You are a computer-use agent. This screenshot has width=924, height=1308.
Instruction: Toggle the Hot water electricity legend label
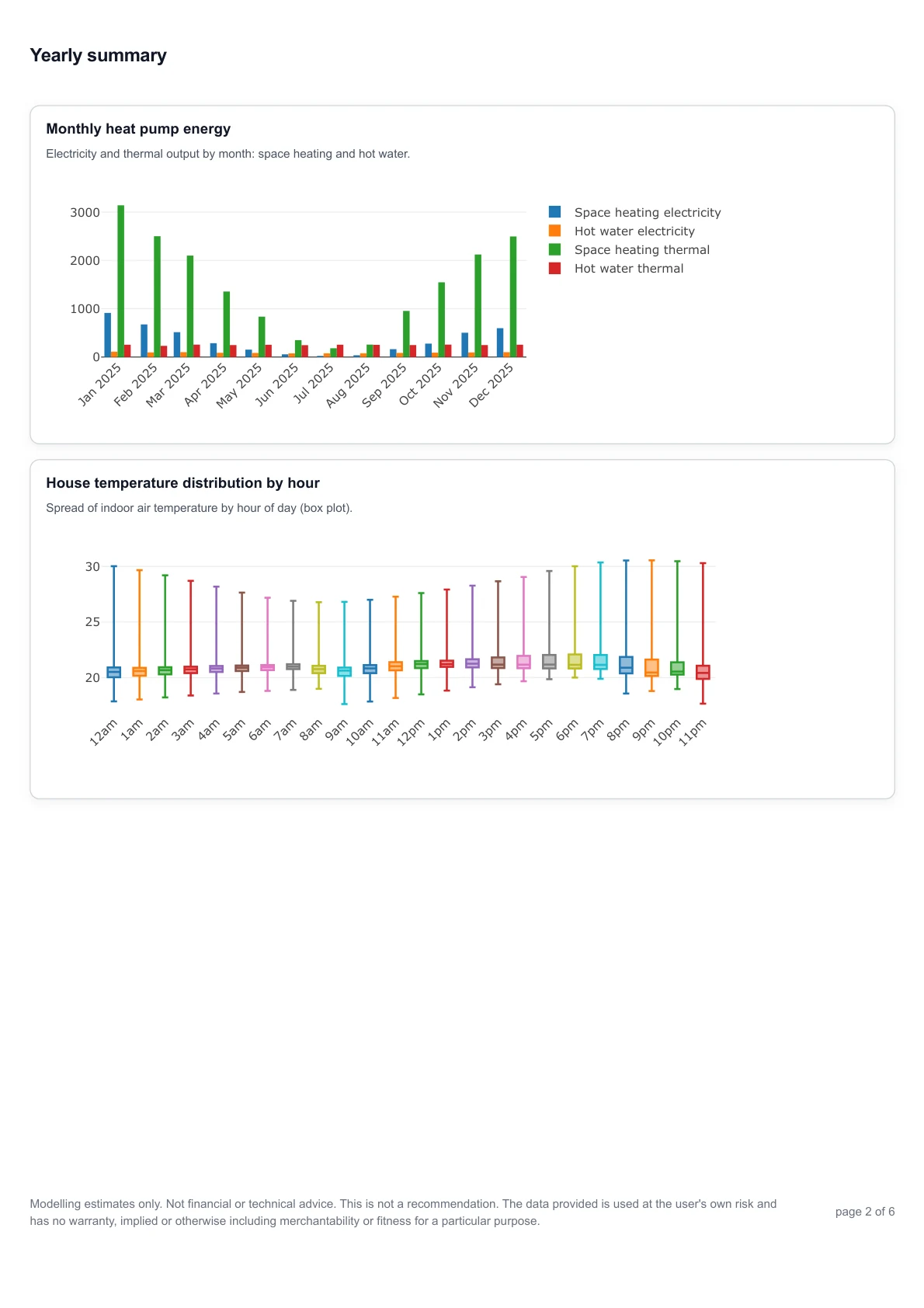tap(634, 231)
